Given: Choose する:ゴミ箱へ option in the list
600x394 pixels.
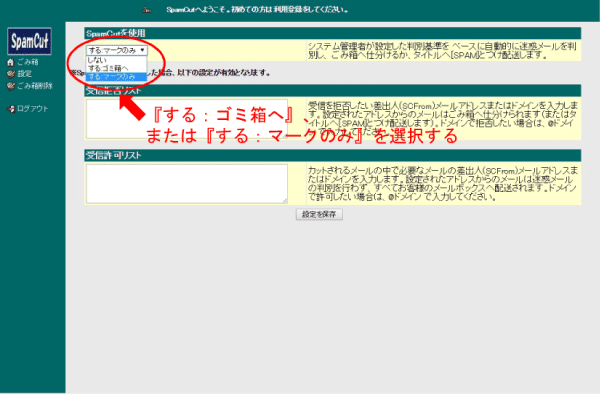Looking at the screenshot, I should point(116,68).
